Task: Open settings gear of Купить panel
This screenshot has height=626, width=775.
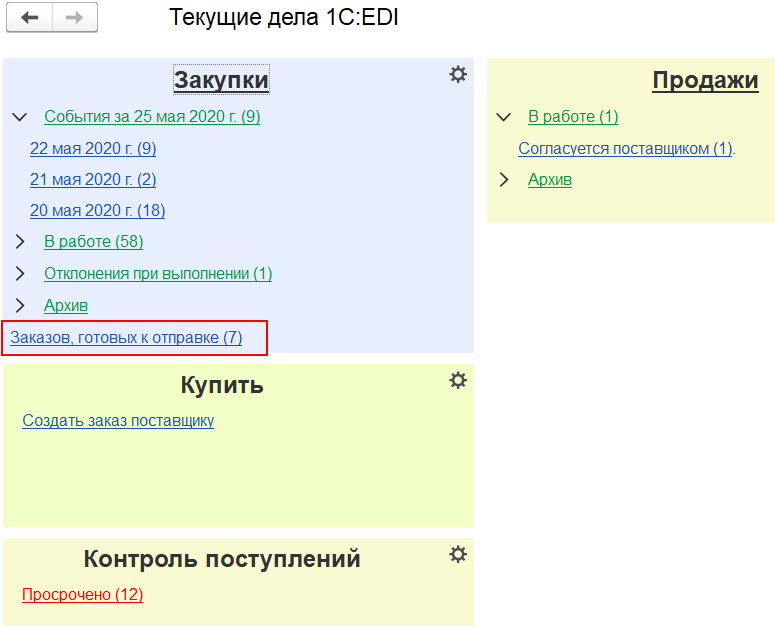Action: (x=458, y=380)
